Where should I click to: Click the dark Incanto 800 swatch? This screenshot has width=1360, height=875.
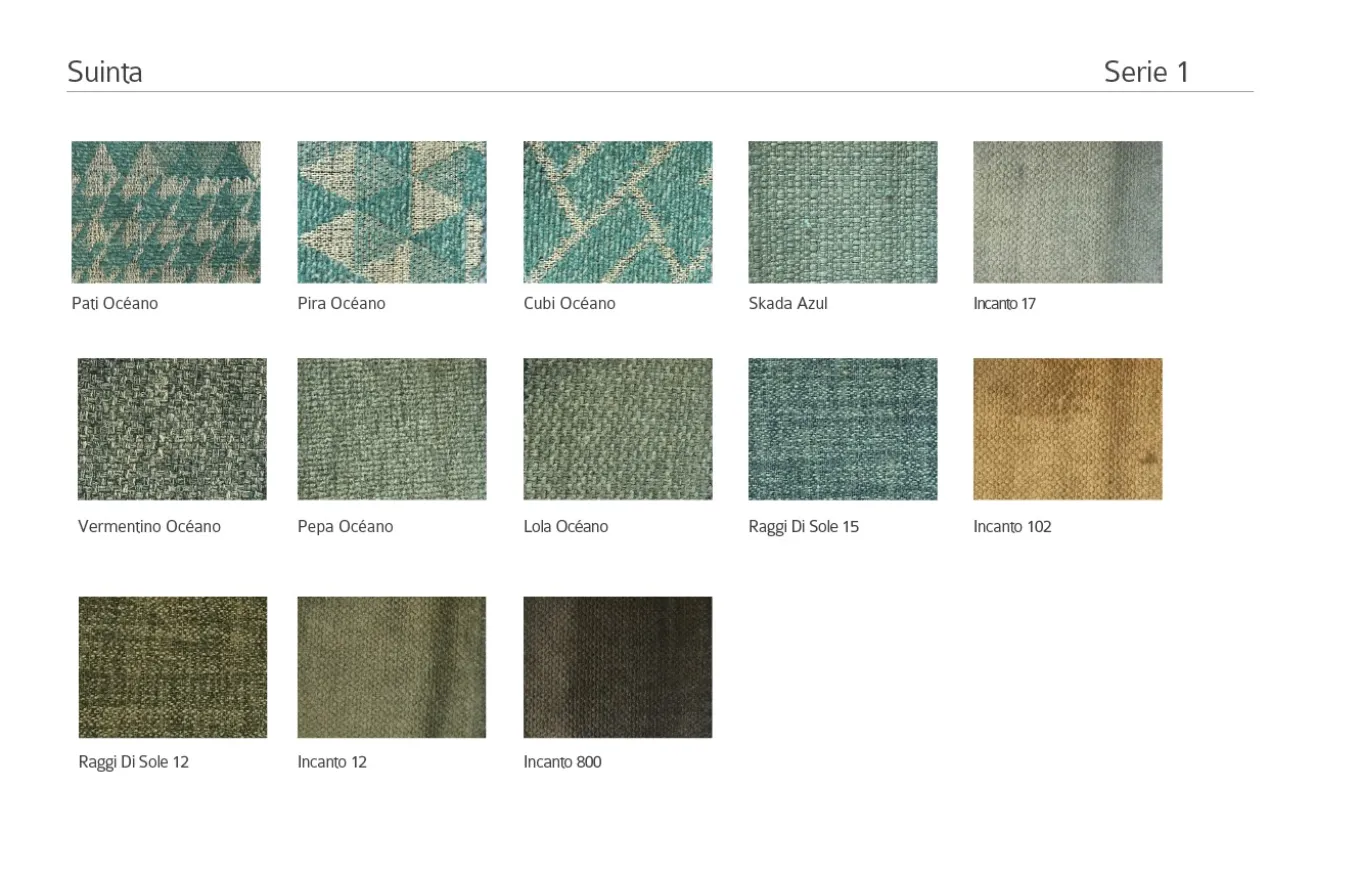618,667
